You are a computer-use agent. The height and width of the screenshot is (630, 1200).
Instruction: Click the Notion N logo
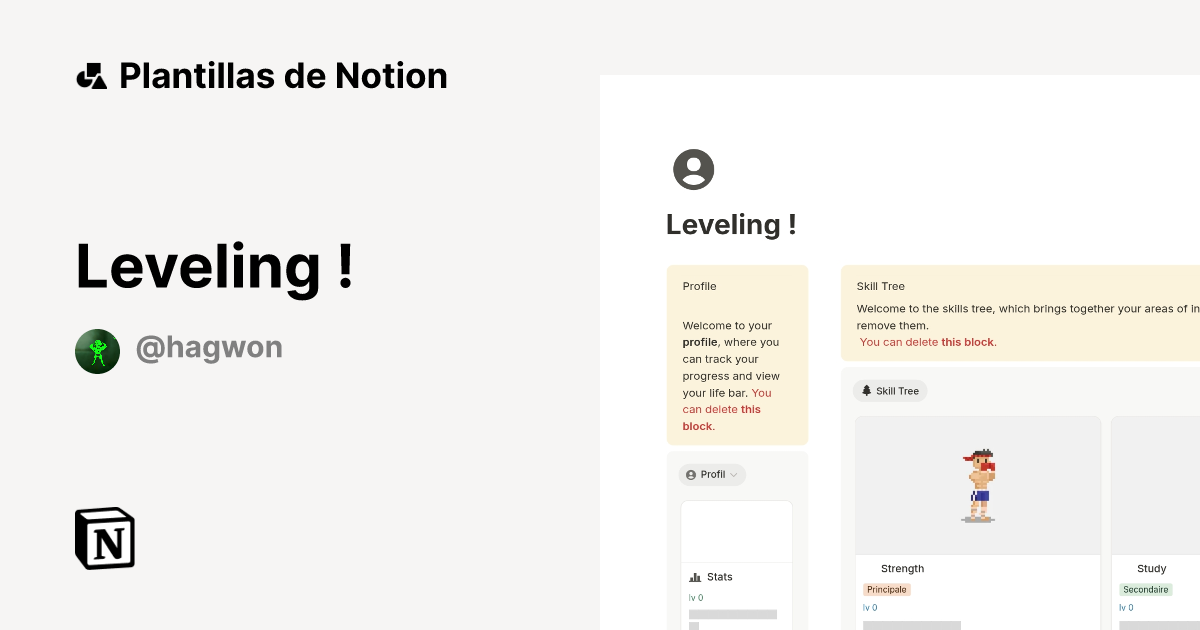pos(104,538)
